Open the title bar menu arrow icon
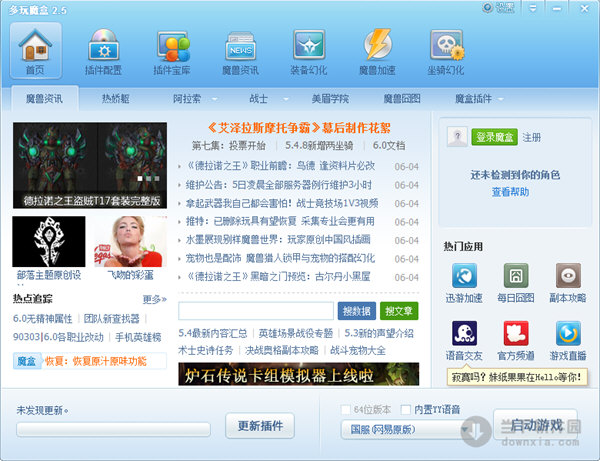This screenshot has width=600, height=461. click(533, 8)
